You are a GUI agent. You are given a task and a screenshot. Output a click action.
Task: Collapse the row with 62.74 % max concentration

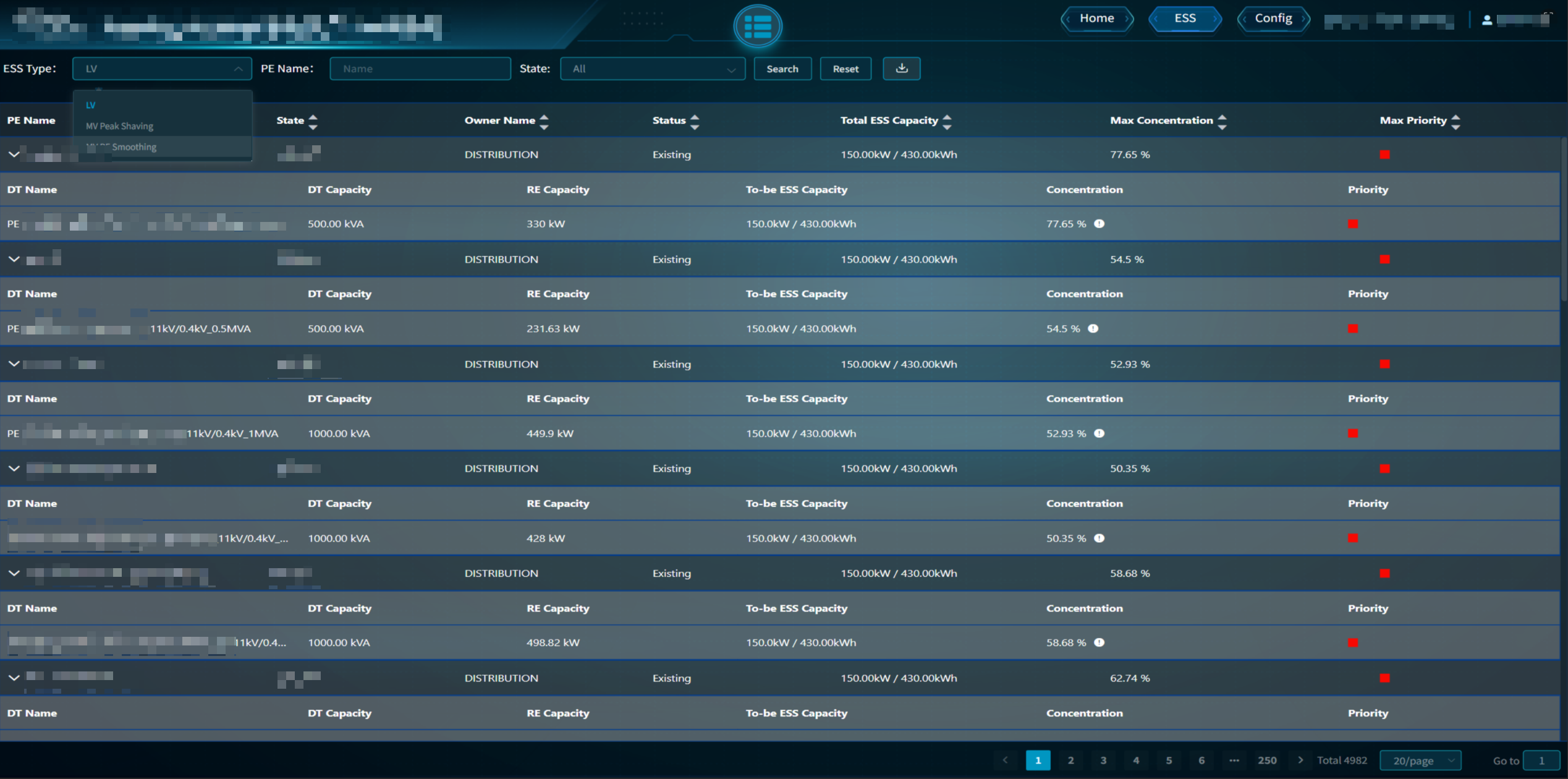(x=14, y=678)
